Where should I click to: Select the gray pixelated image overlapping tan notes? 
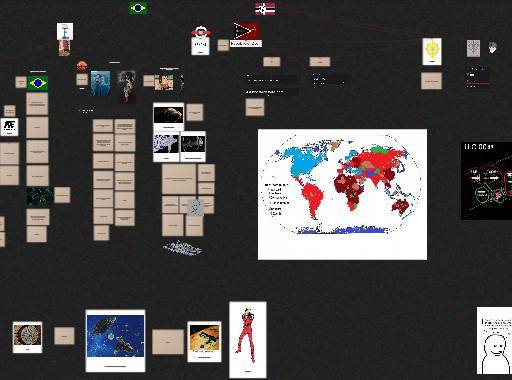pyautogui.click(x=195, y=207)
